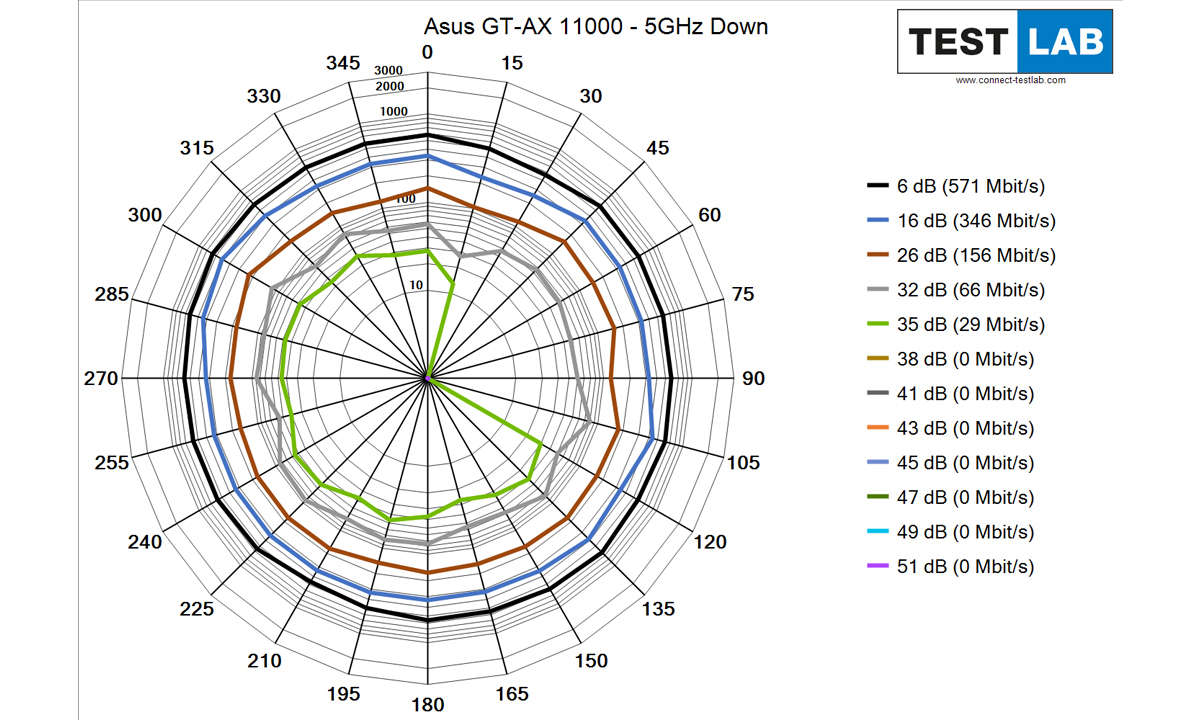Select the 51 dB (0 Mbit/s) legend entry

950,566
